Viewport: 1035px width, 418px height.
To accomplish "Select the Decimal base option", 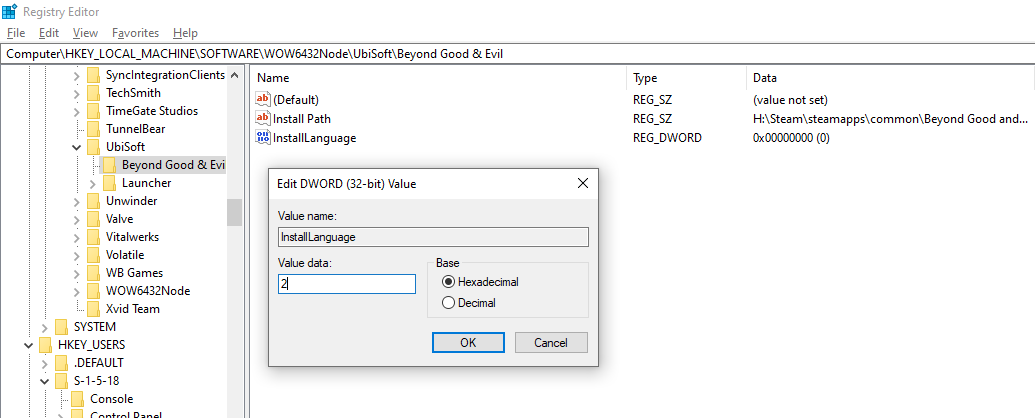I will [448, 303].
